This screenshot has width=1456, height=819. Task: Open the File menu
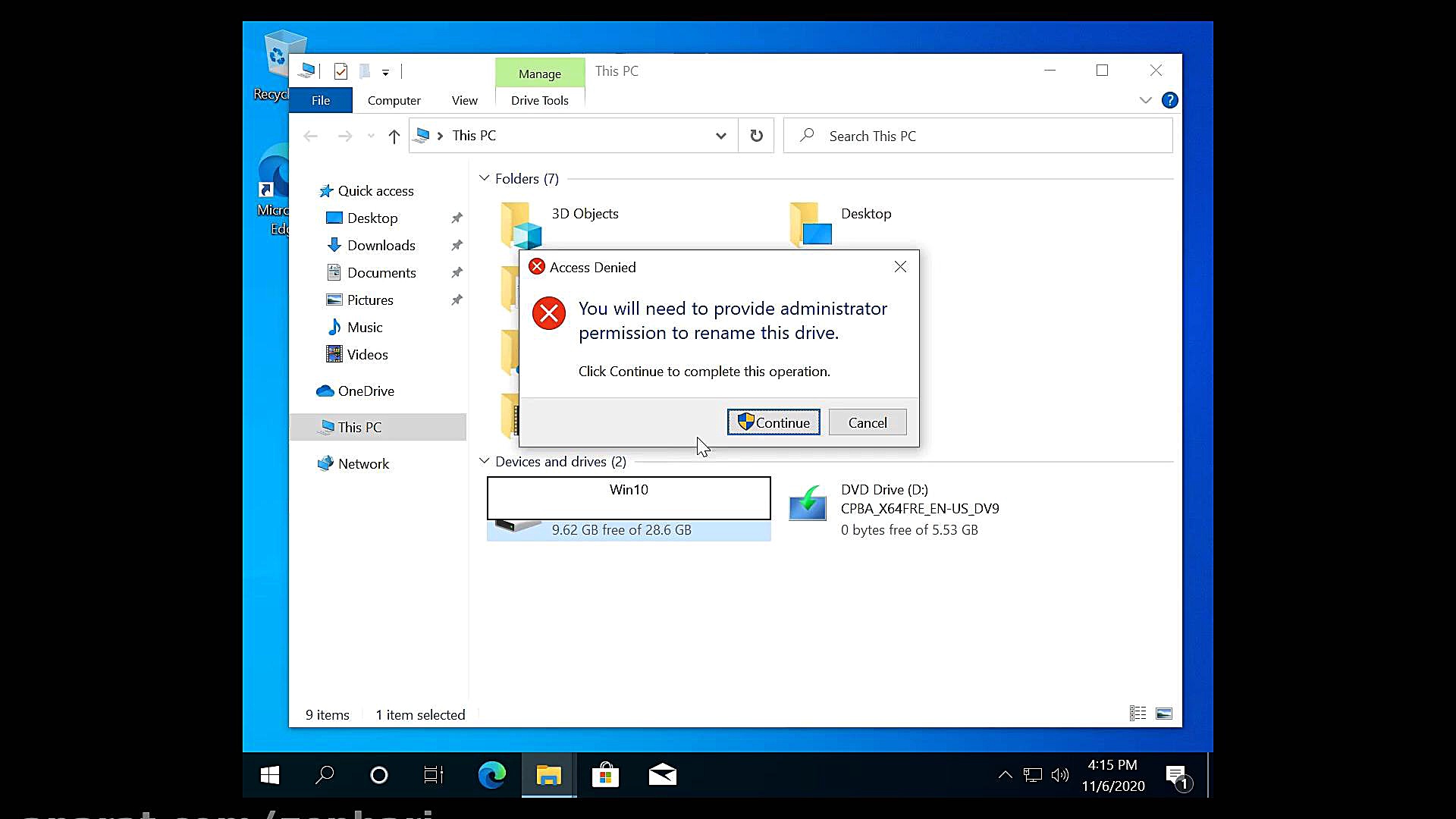[321, 100]
